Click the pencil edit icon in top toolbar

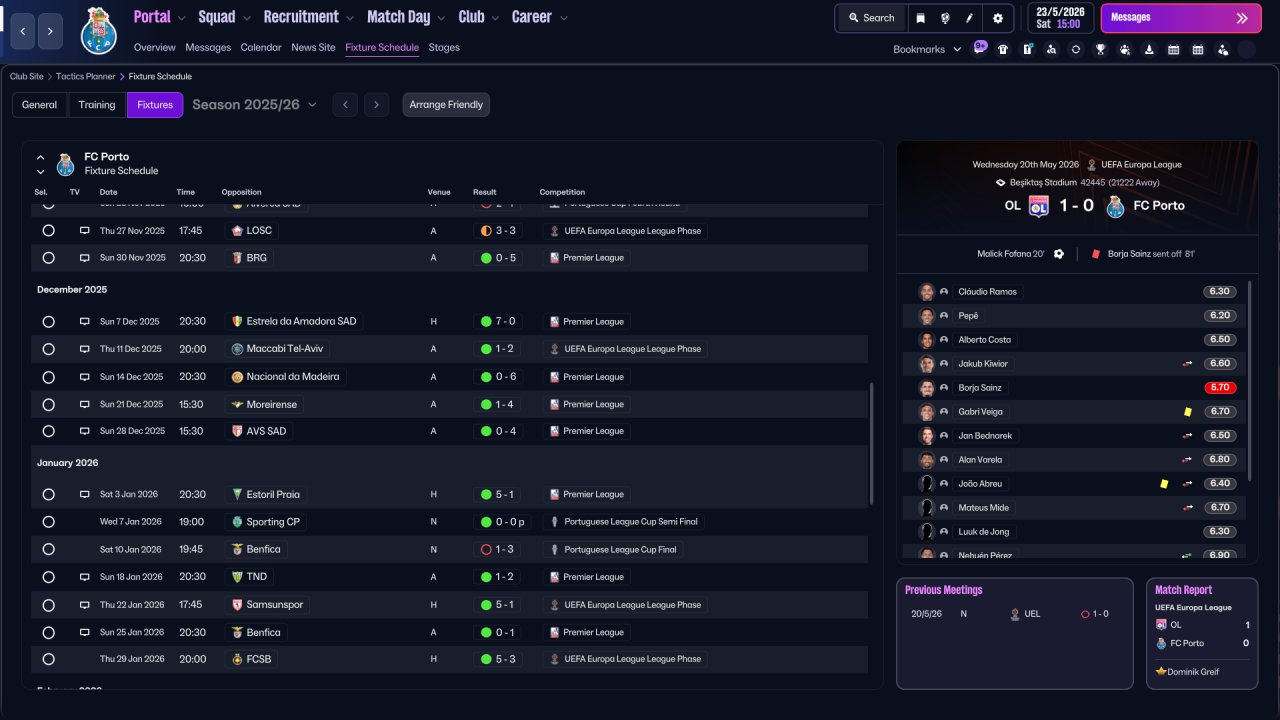969,18
